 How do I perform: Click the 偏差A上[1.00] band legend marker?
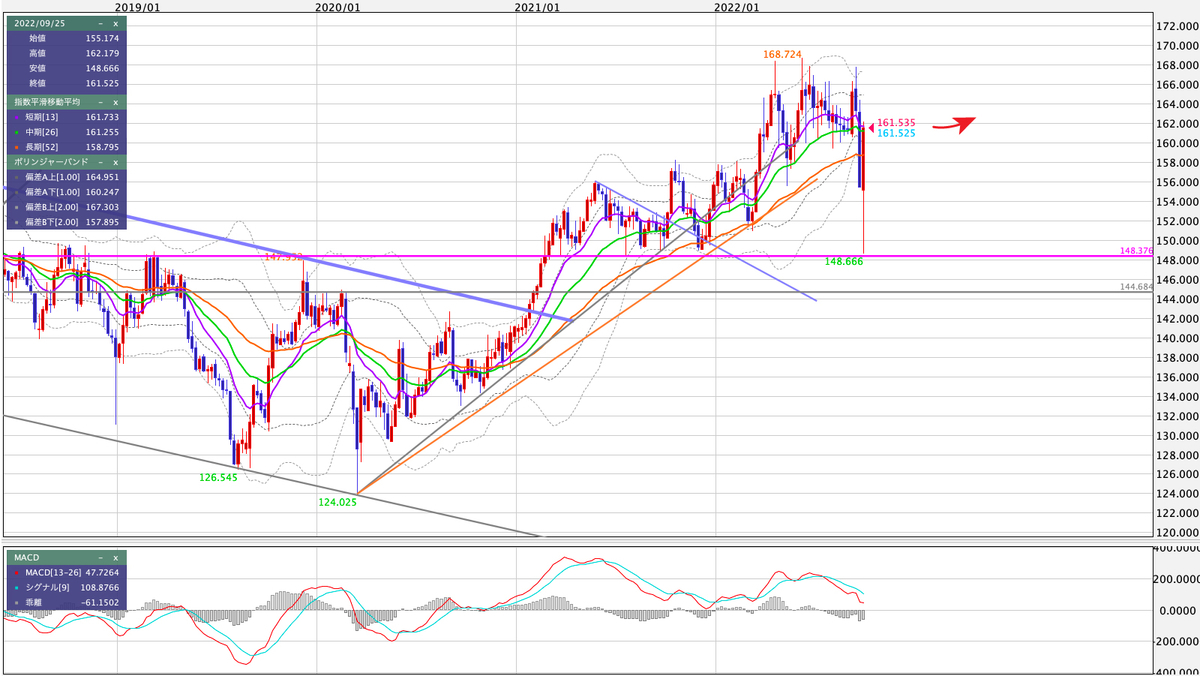pyautogui.click(x=16, y=177)
